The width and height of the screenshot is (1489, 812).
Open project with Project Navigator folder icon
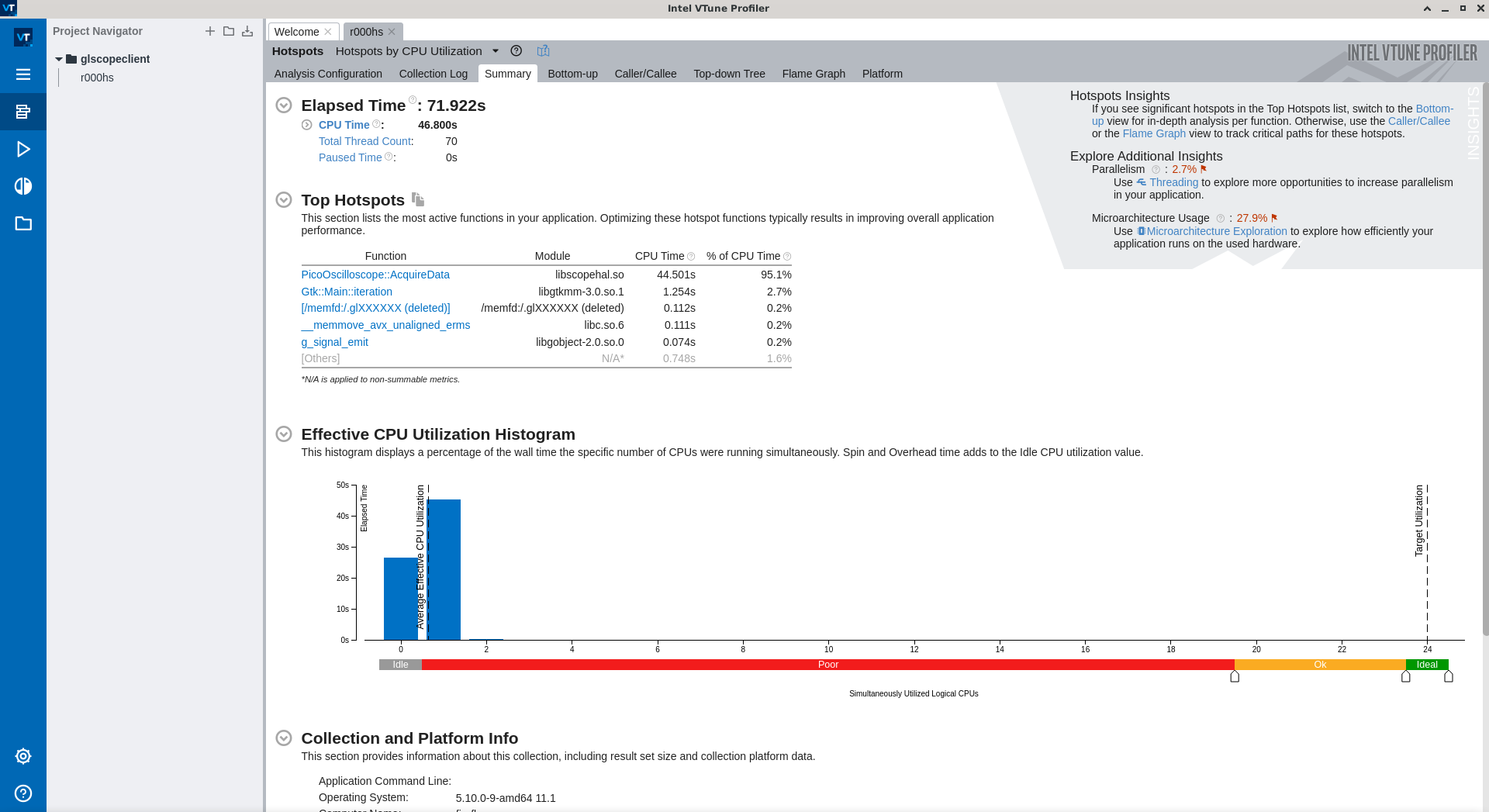[229, 31]
